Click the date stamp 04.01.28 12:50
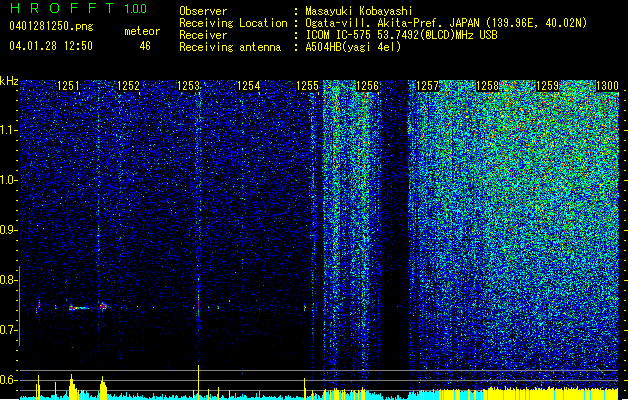Viewport: 629px width, 400px height. pyautogui.click(x=51, y=46)
